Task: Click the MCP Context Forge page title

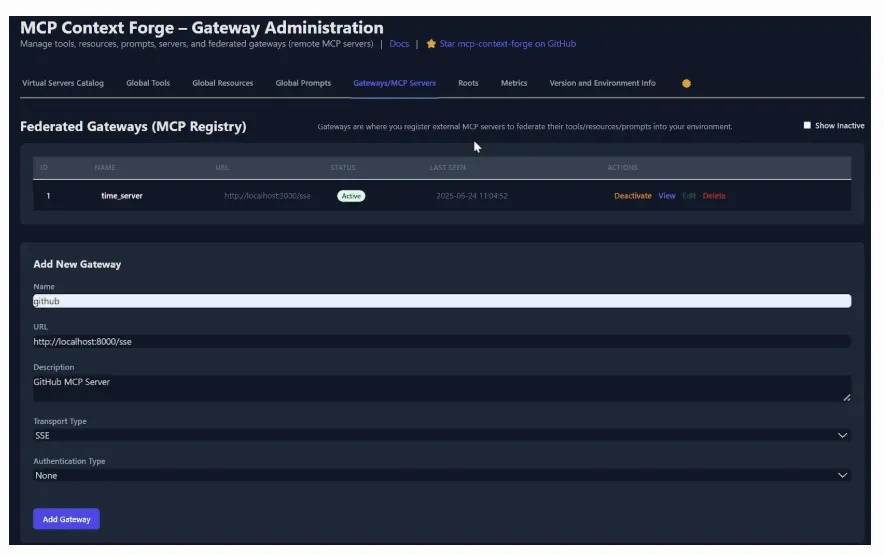Action: tap(202, 27)
